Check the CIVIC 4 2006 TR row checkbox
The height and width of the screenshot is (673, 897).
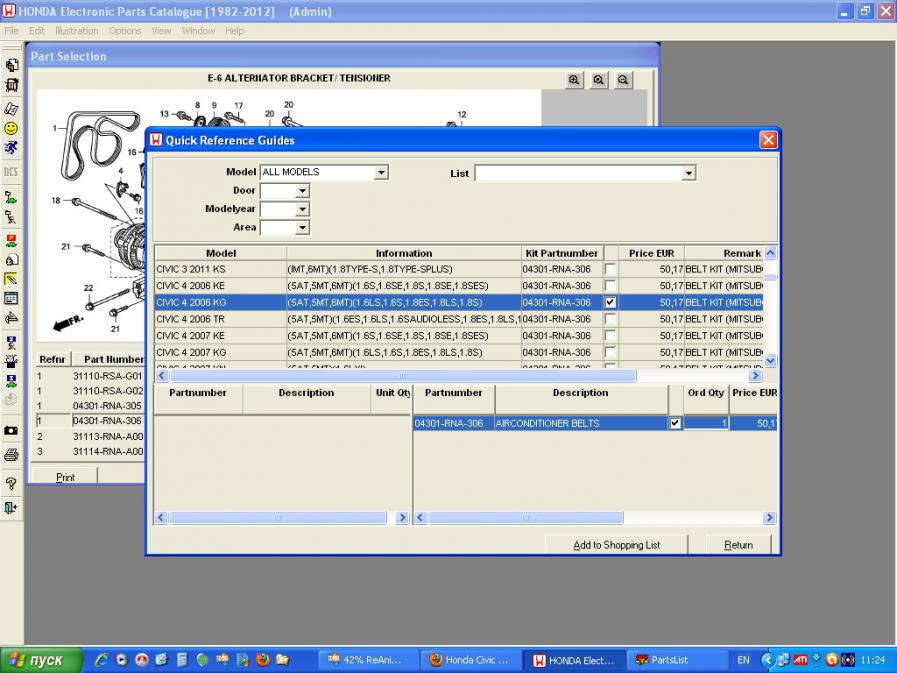click(610, 319)
